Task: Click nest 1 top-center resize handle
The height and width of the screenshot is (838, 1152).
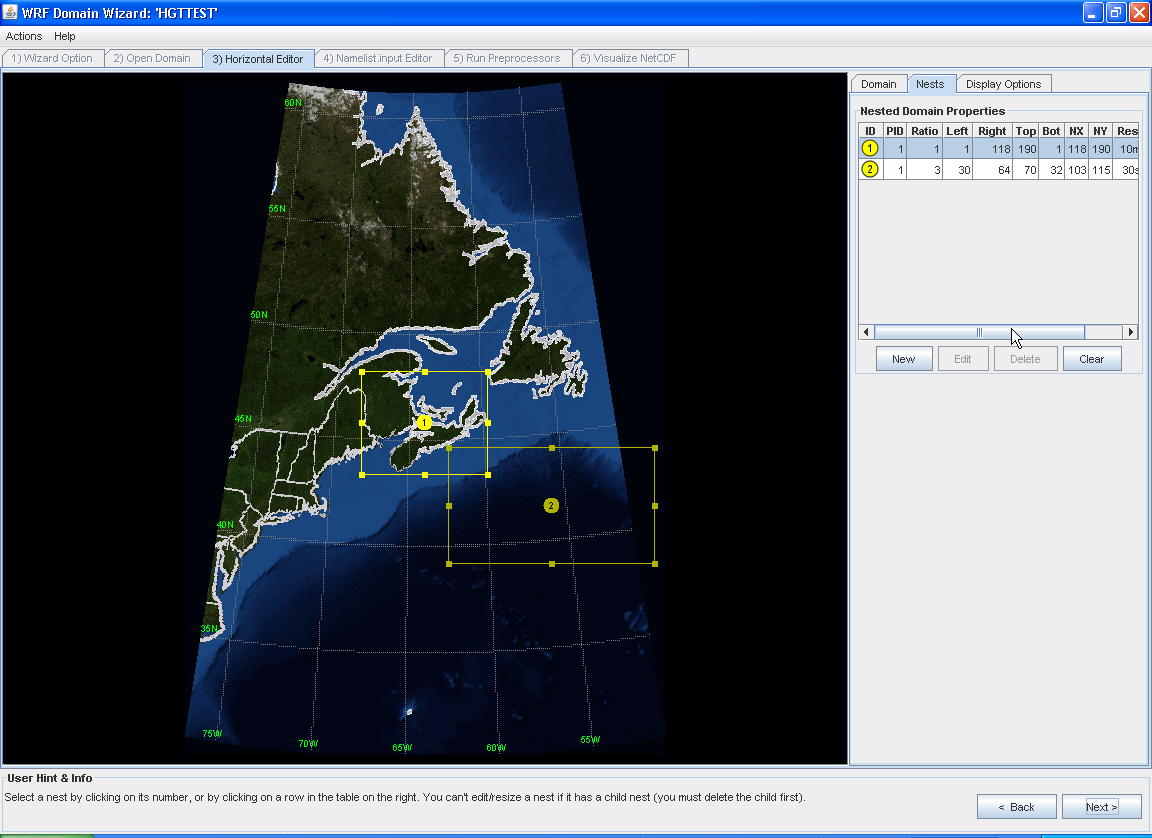Action: pyautogui.click(x=425, y=372)
